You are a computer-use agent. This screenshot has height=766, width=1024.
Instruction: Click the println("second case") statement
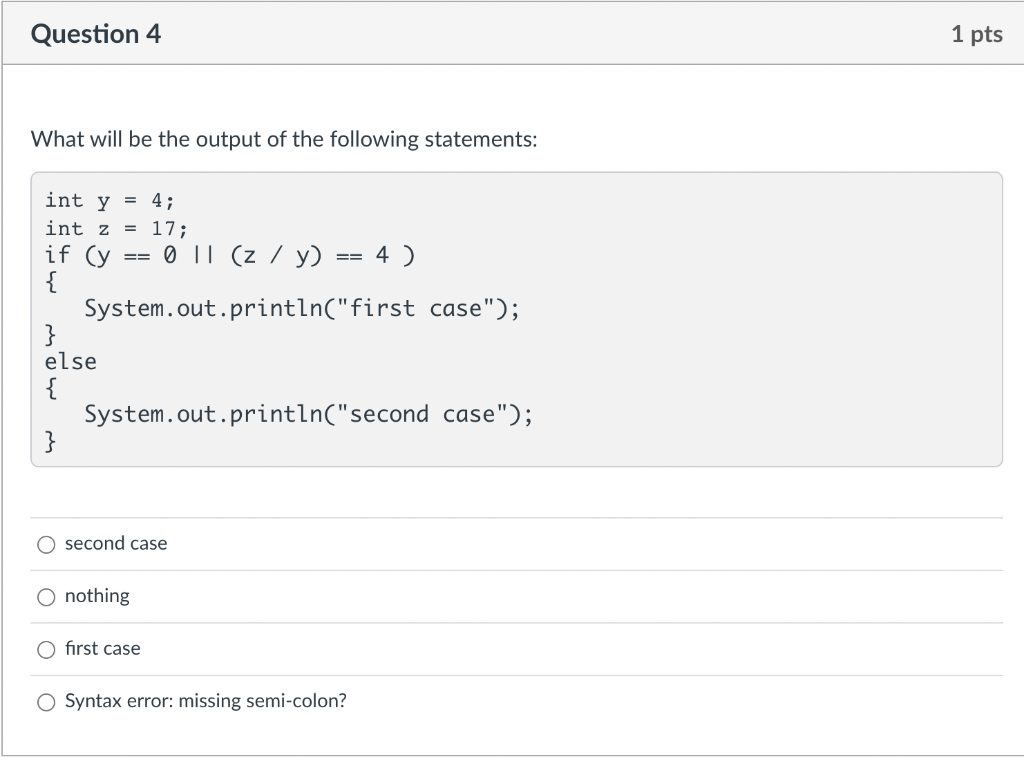[308, 414]
